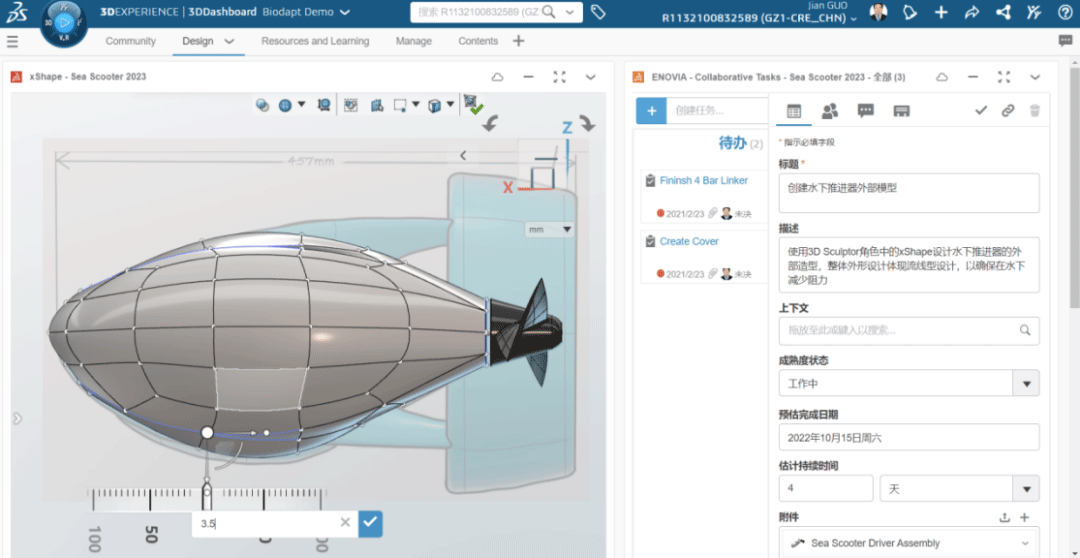This screenshot has height=558, width=1080.
Task: Confirm the 3.5 value with the blue checkmark
Action: pos(370,522)
